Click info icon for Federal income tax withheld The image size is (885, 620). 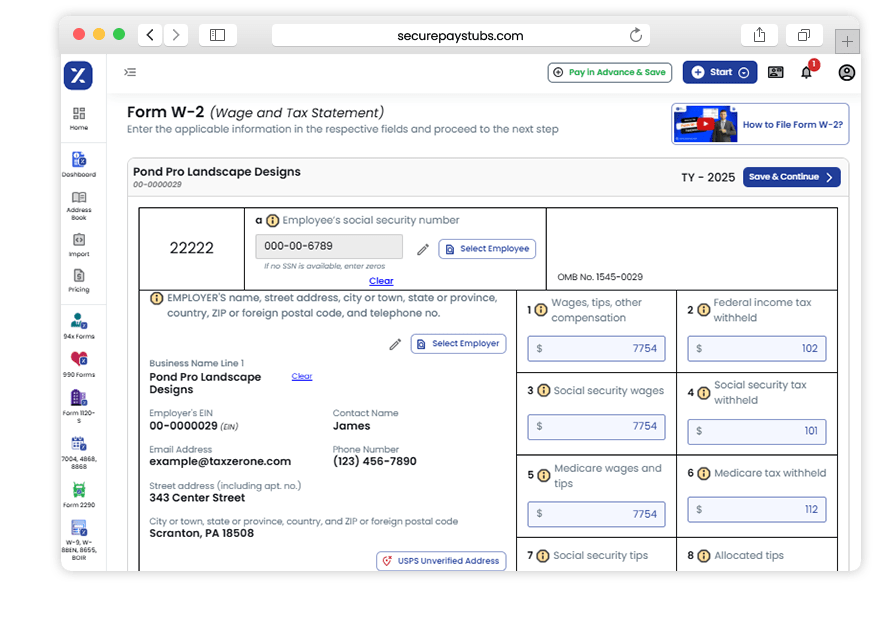click(x=703, y=309)
